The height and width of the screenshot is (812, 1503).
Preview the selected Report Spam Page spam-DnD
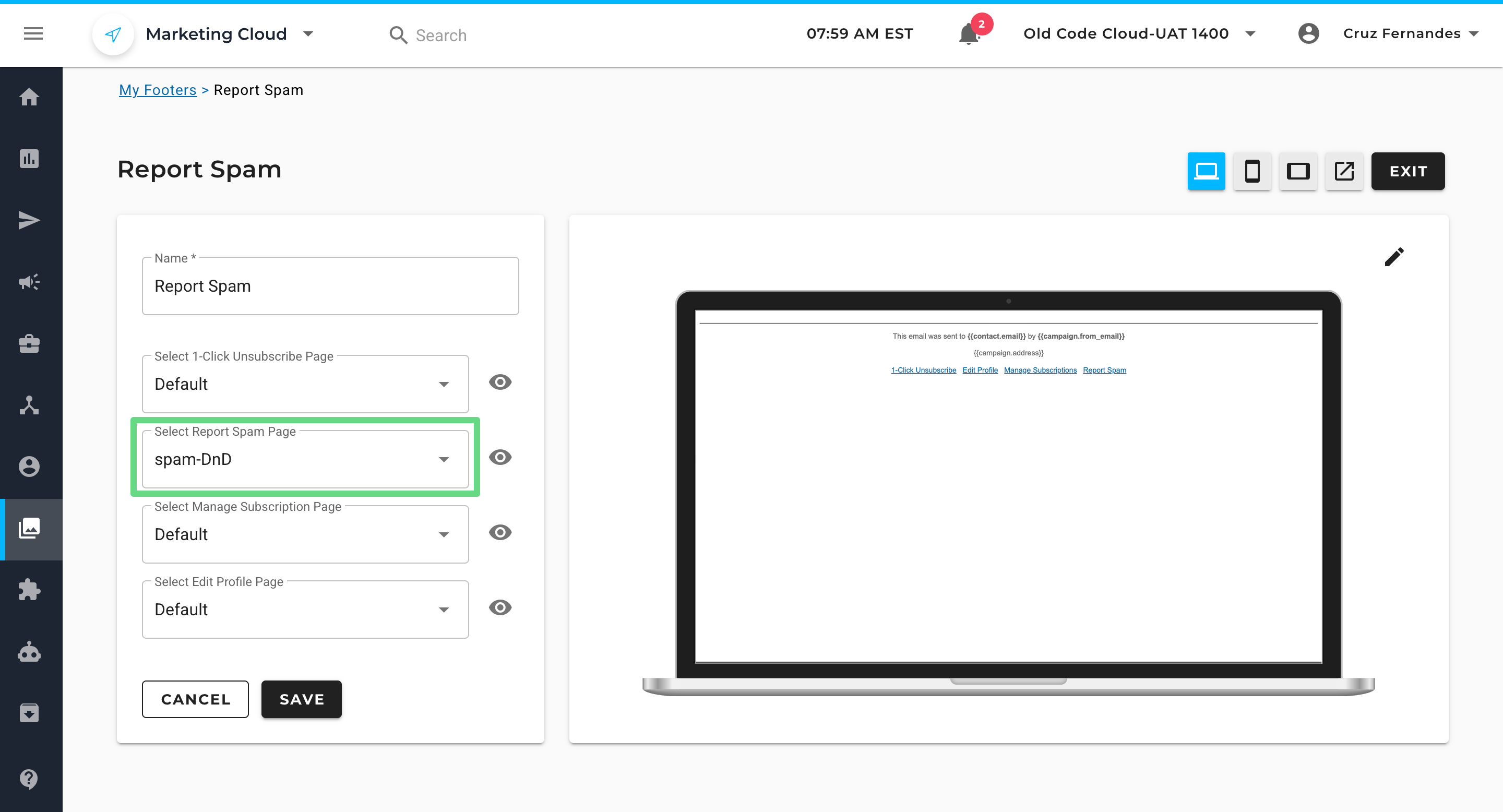500,457
